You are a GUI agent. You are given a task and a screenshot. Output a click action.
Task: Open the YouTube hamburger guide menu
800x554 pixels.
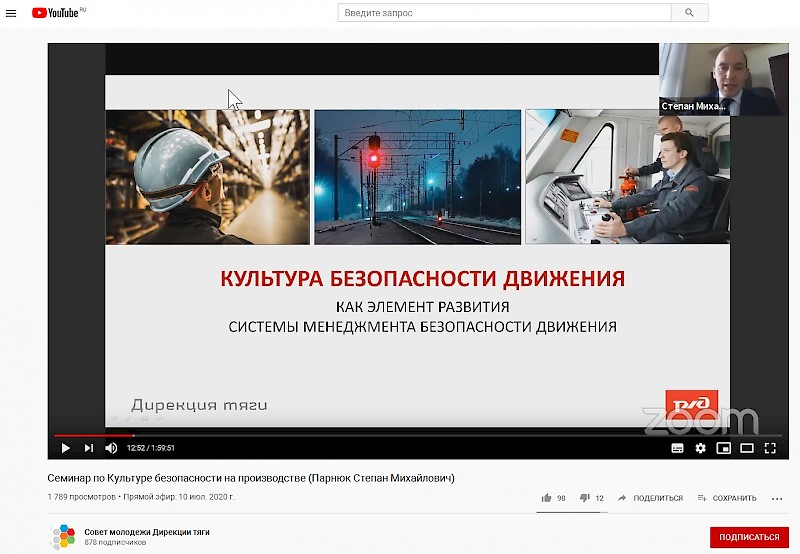[x=11, y=13]
